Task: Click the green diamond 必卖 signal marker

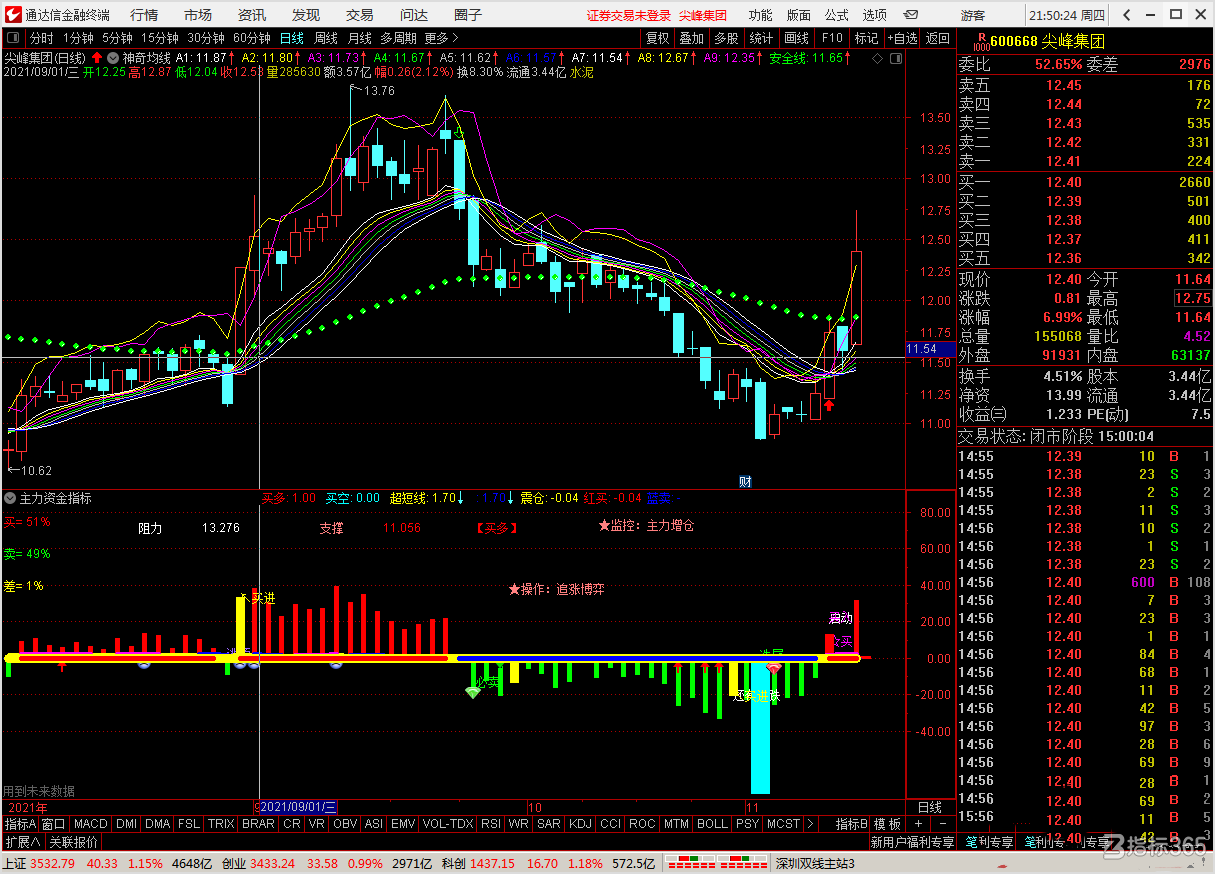Action: [473, 692]
